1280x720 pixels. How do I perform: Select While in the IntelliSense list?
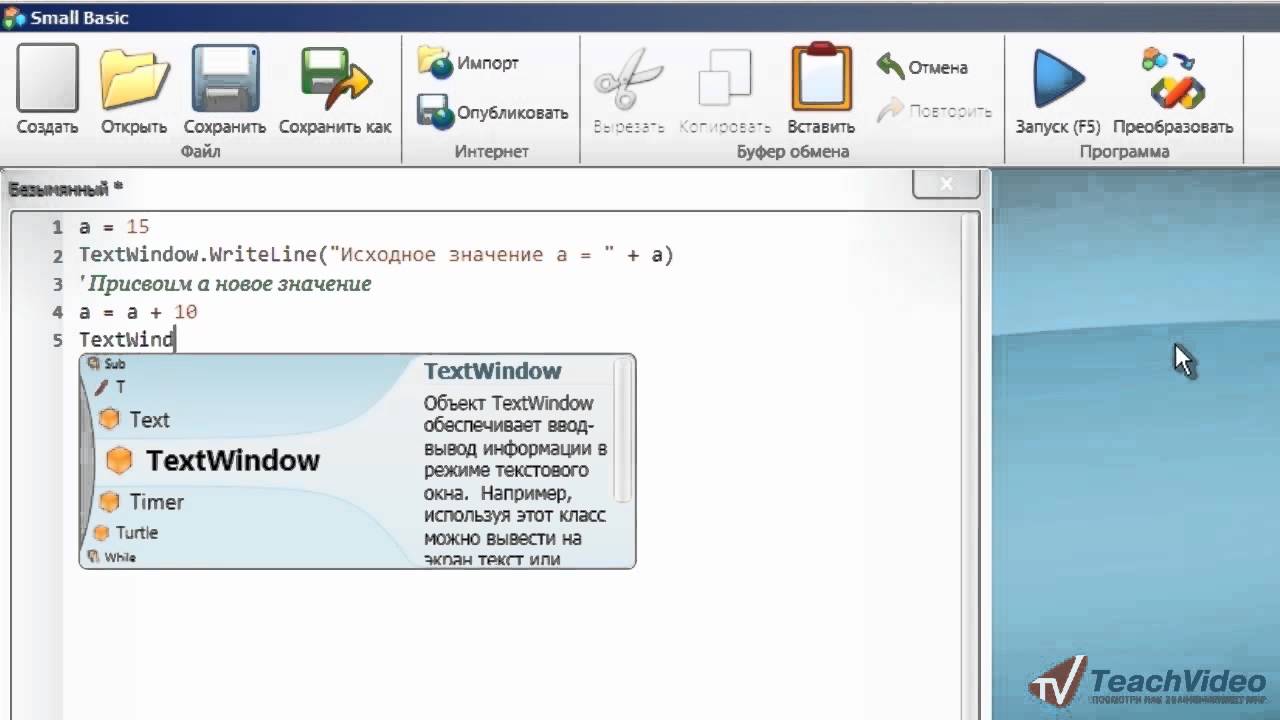pyautogui.click(x=112, y=557)
